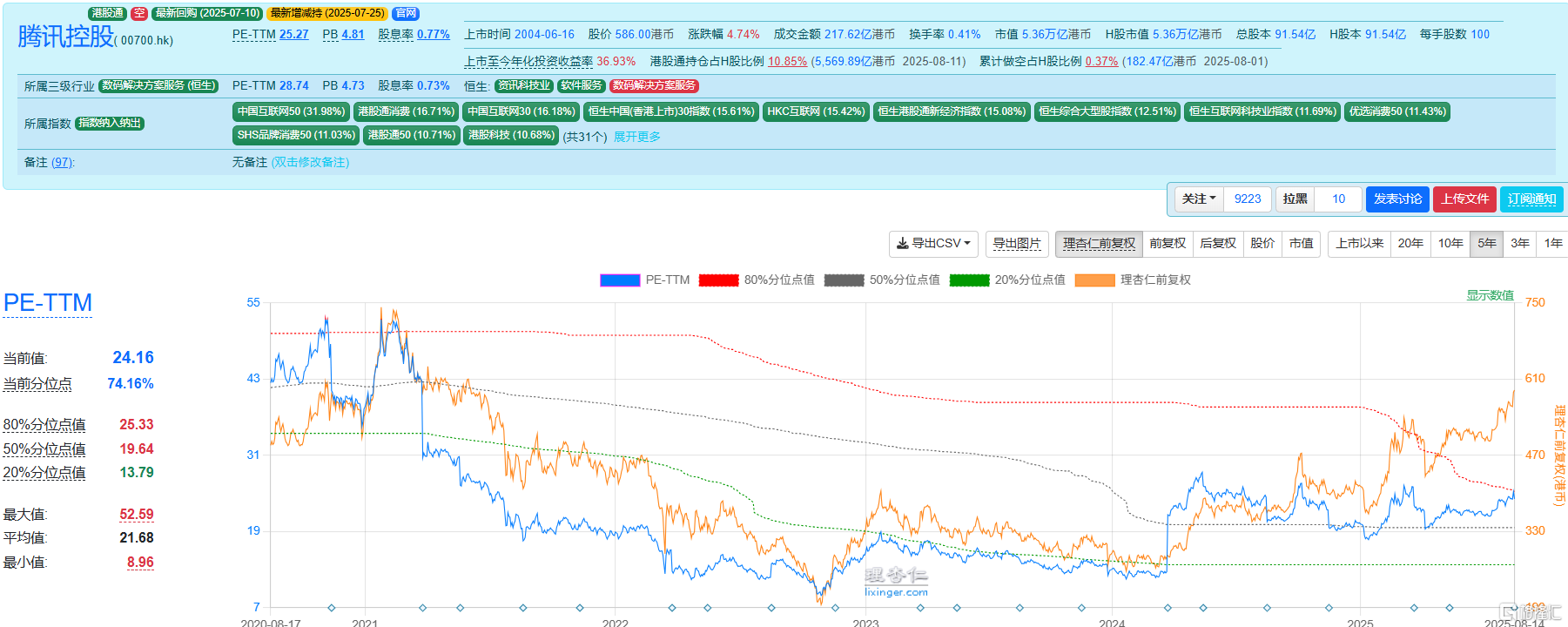Click the red 数码解决方案服务 tag
The height and width of the screenshot is (627, 1568).
[x=654, y=85]
